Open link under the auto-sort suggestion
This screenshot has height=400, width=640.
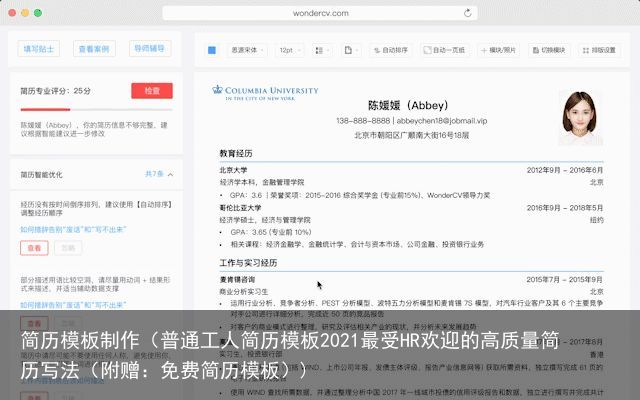[x=73, y=229]
